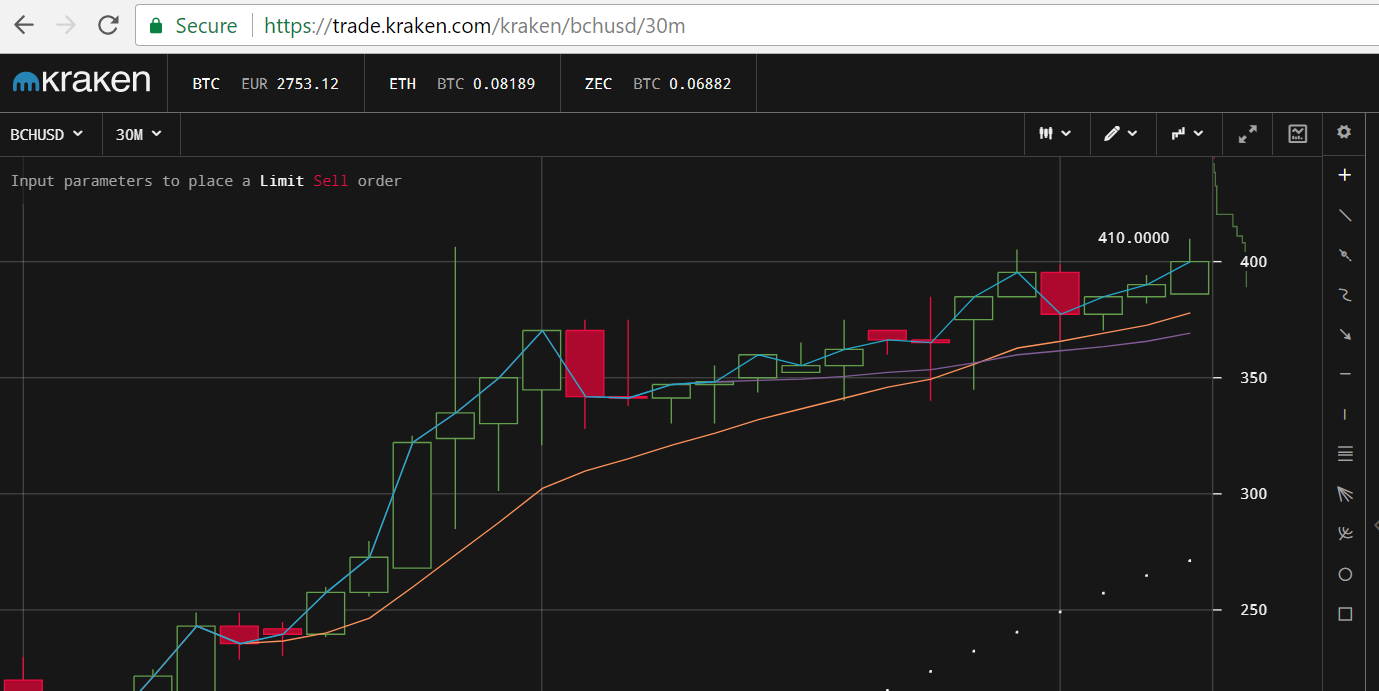Open the candlestick chart type dropdown
The image size is (1379, 691).
pyautogui.click(x=1055, y=134)
